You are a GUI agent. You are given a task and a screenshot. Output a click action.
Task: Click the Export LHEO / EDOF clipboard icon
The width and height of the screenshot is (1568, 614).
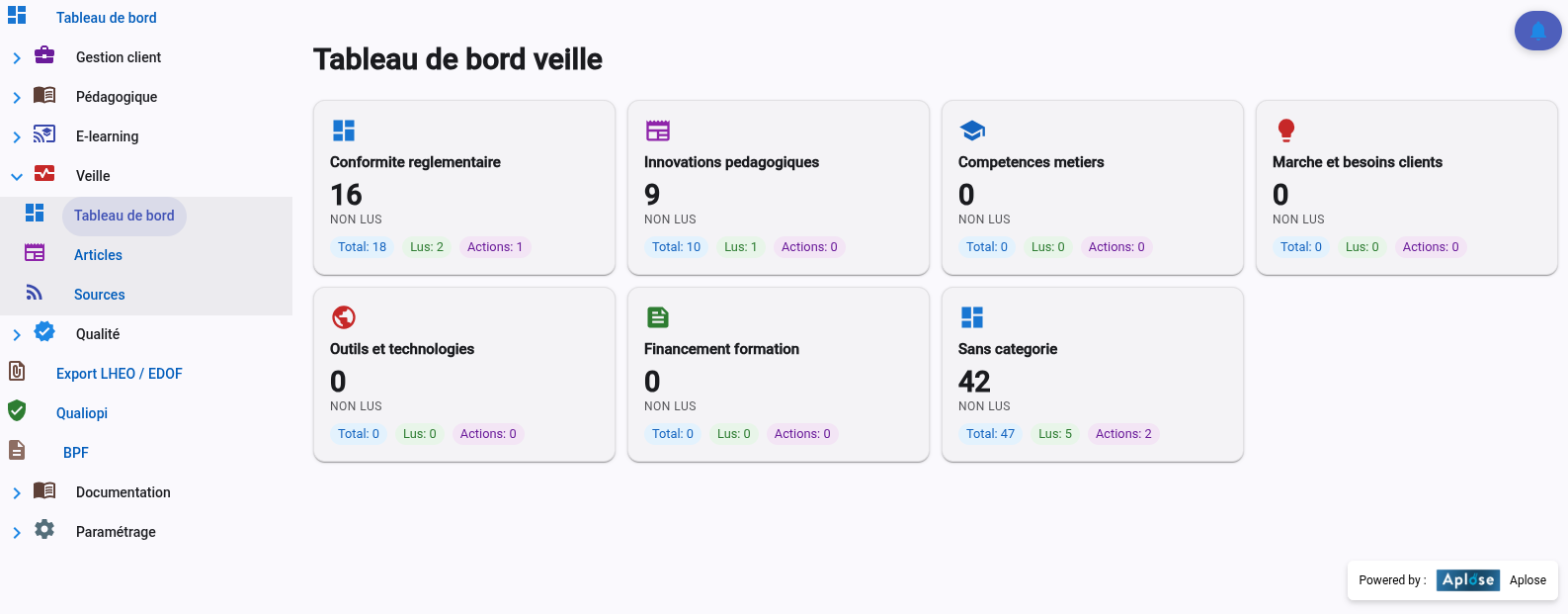(17, 372)
